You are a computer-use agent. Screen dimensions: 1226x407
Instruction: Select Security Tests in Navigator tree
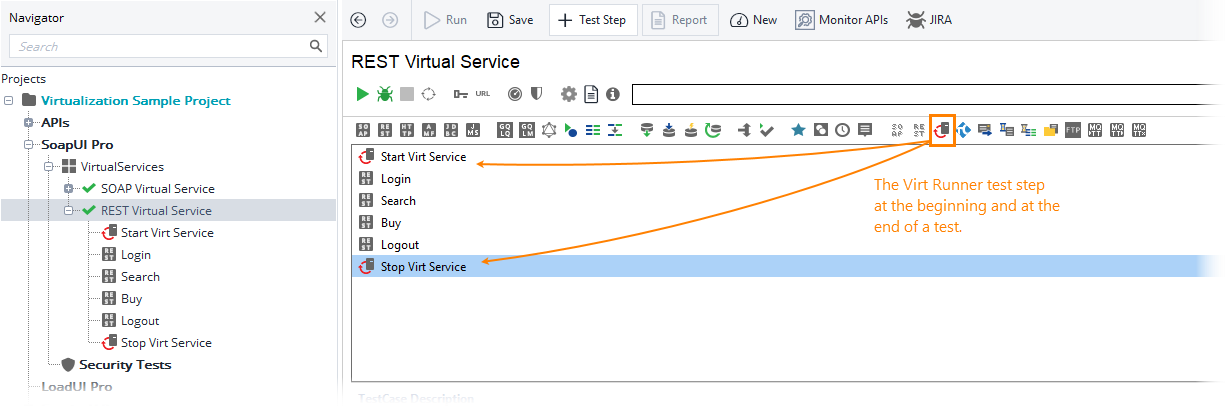(125, 365)
